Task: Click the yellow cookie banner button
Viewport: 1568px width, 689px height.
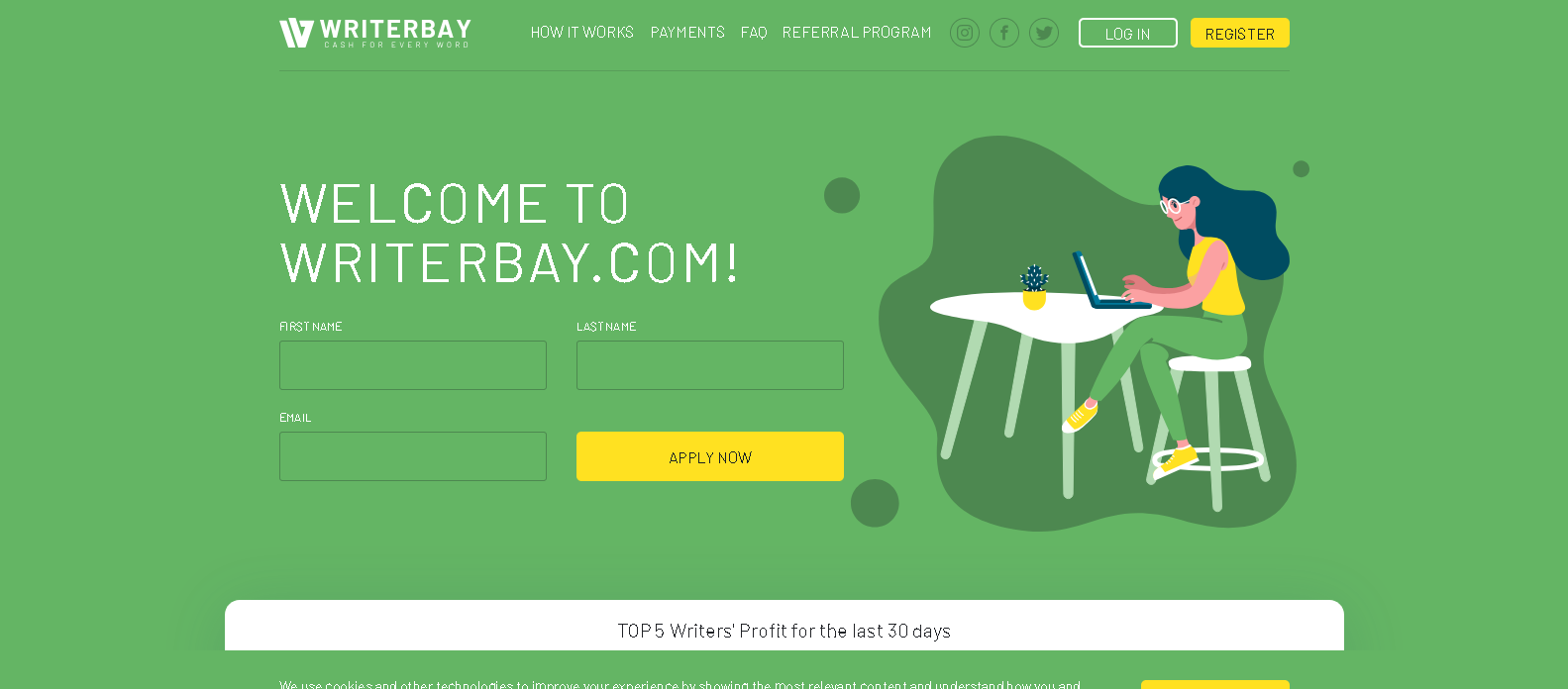Action: point(1215,684)
